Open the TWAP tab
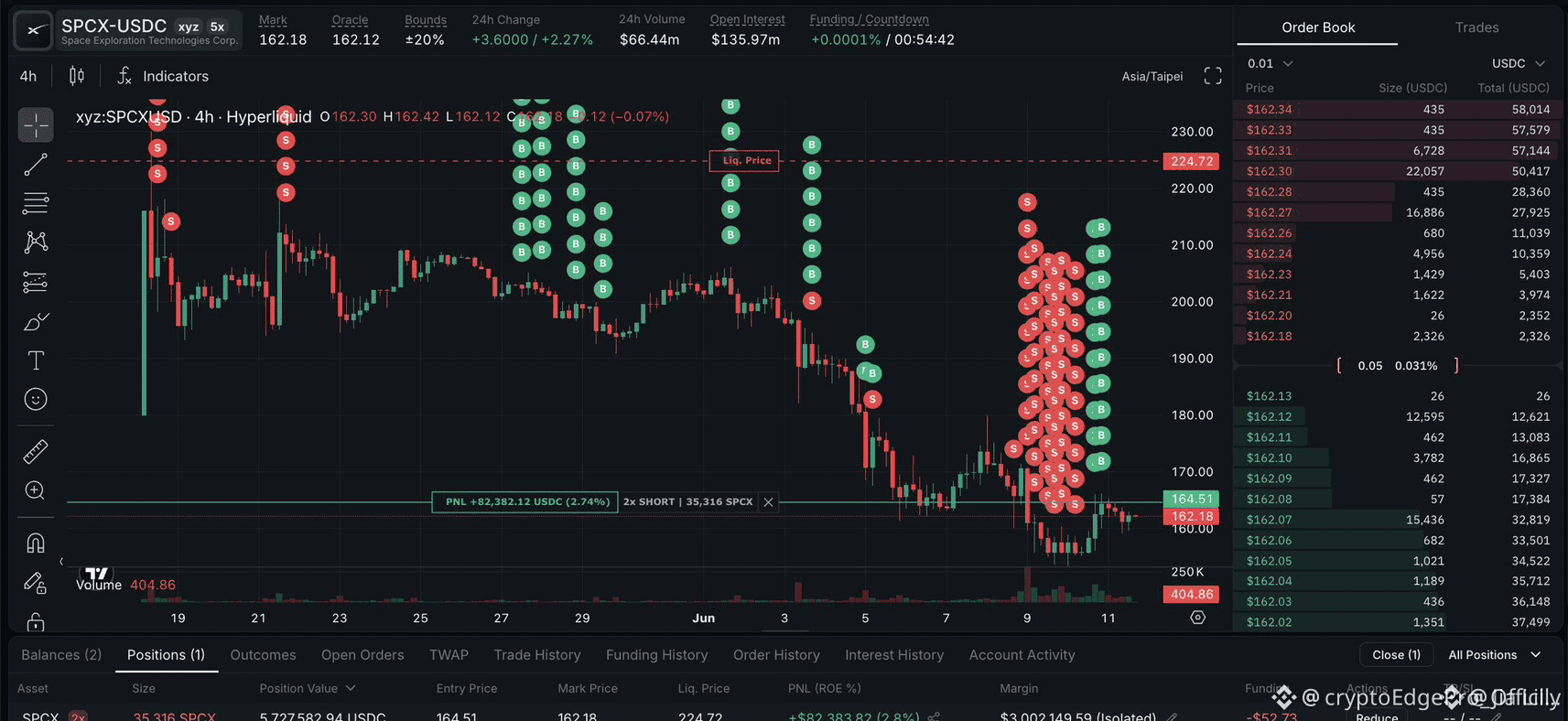The image size is (1568, 721). tap(449, 655)
